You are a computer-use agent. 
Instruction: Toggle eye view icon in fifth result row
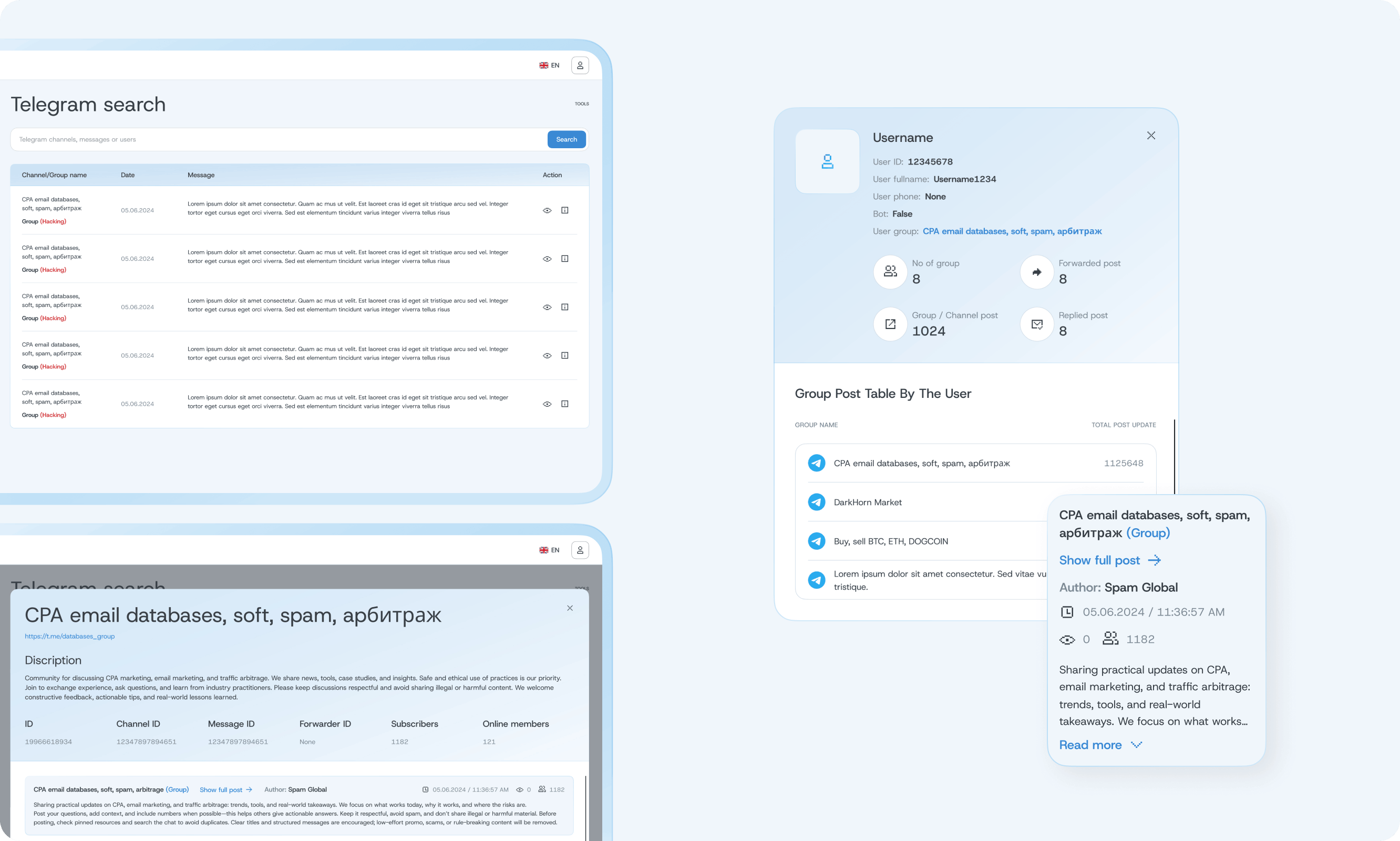point(547,404)
